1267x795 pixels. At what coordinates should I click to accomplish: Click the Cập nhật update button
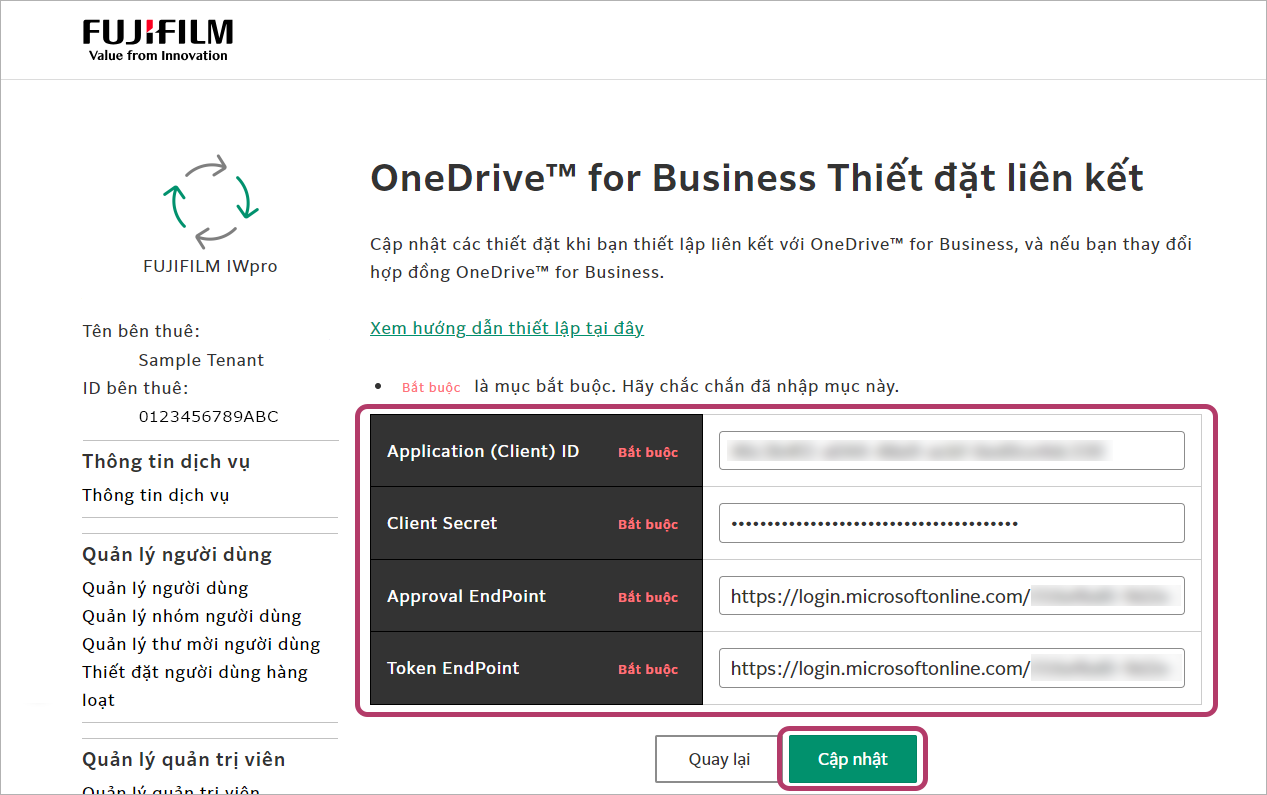(x=853, y=759)
